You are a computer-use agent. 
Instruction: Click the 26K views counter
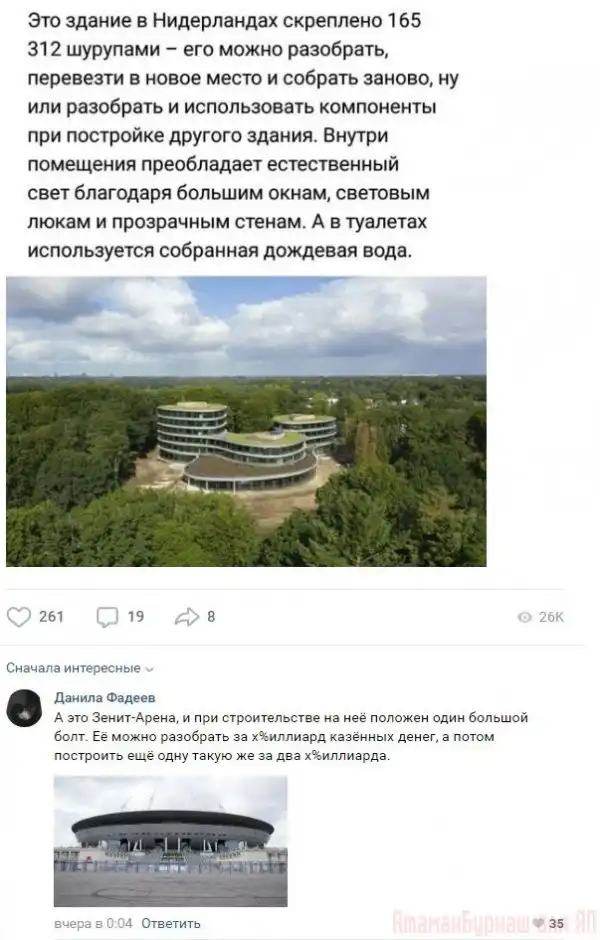551,617
